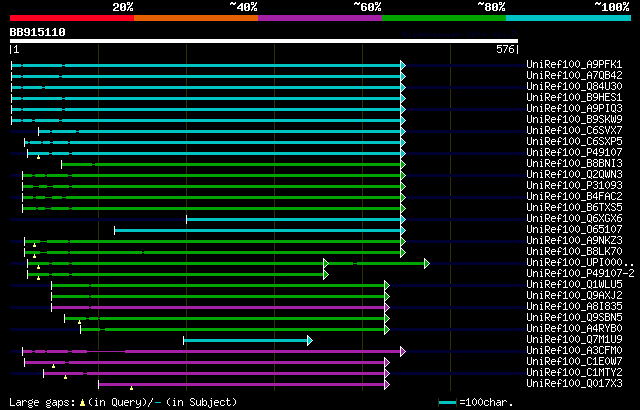This screenshot has height=410, width=640.
Task: Click the orange ~40% identity legend segment
Action: pos(196,18)
